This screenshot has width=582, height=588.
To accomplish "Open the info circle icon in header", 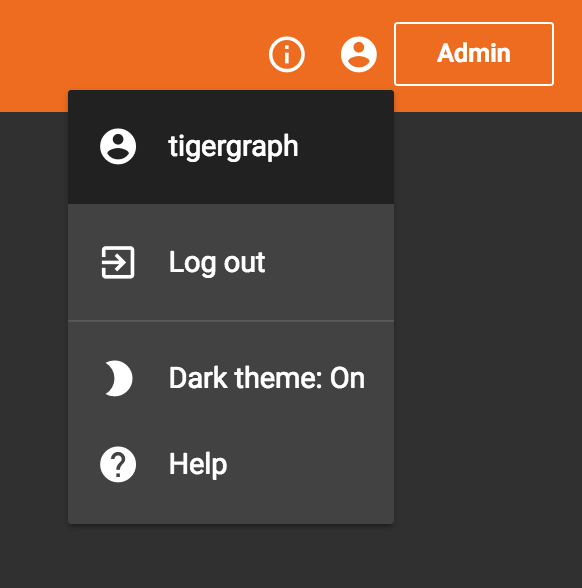I will click(286, 54).
